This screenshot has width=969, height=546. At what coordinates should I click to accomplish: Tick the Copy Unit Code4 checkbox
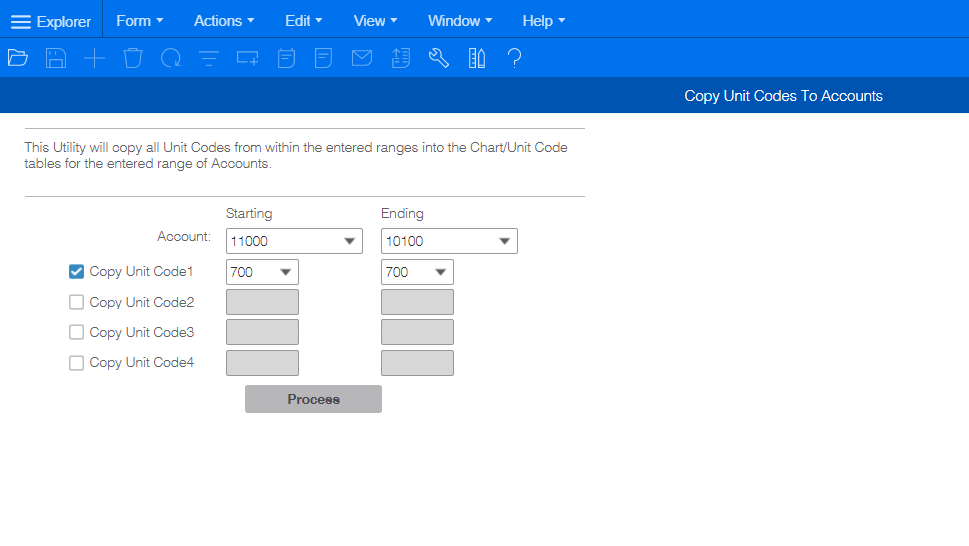[76, 363]
